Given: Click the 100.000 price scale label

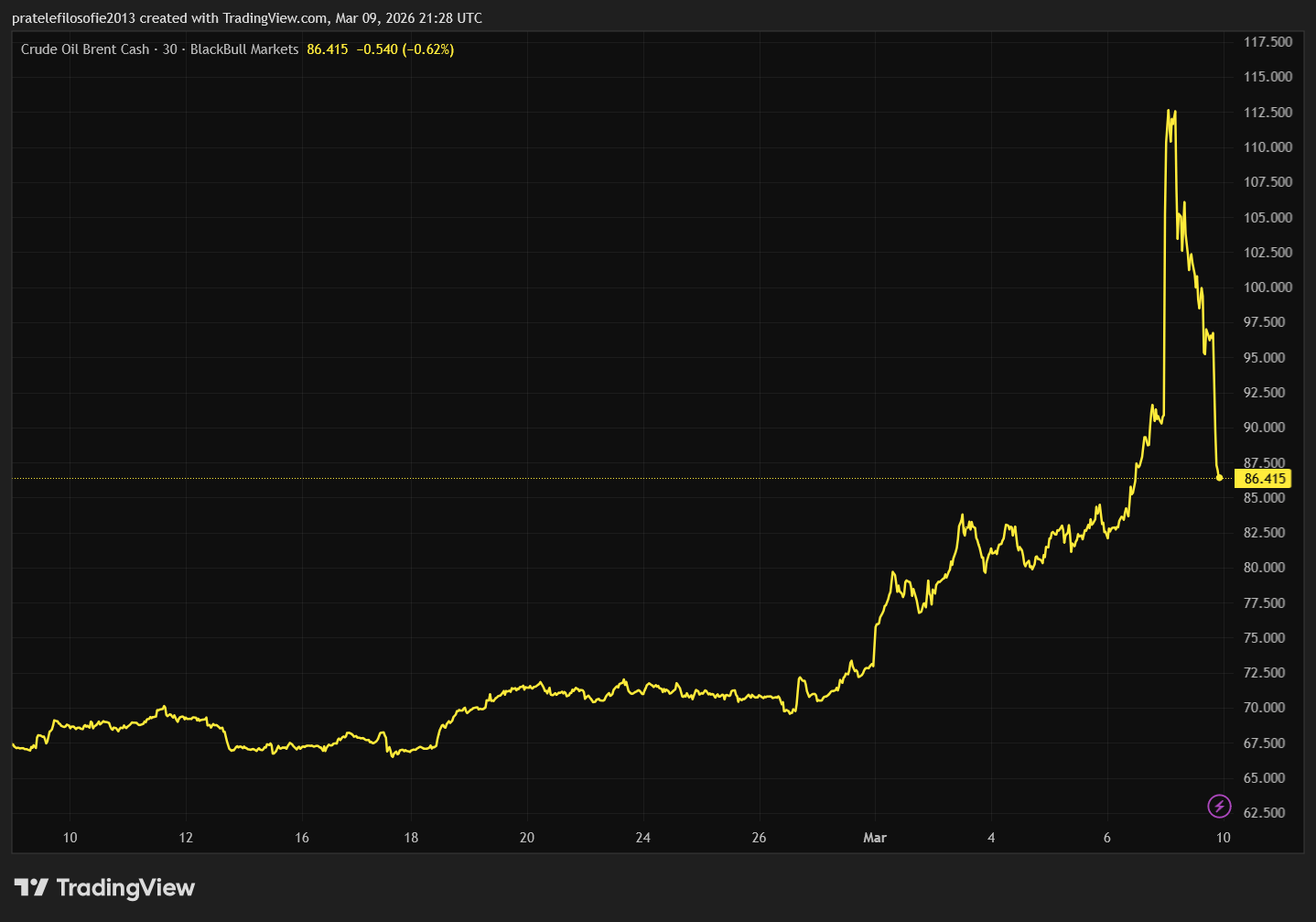Looking at the screenshot, I should [x=1267, y=287].
